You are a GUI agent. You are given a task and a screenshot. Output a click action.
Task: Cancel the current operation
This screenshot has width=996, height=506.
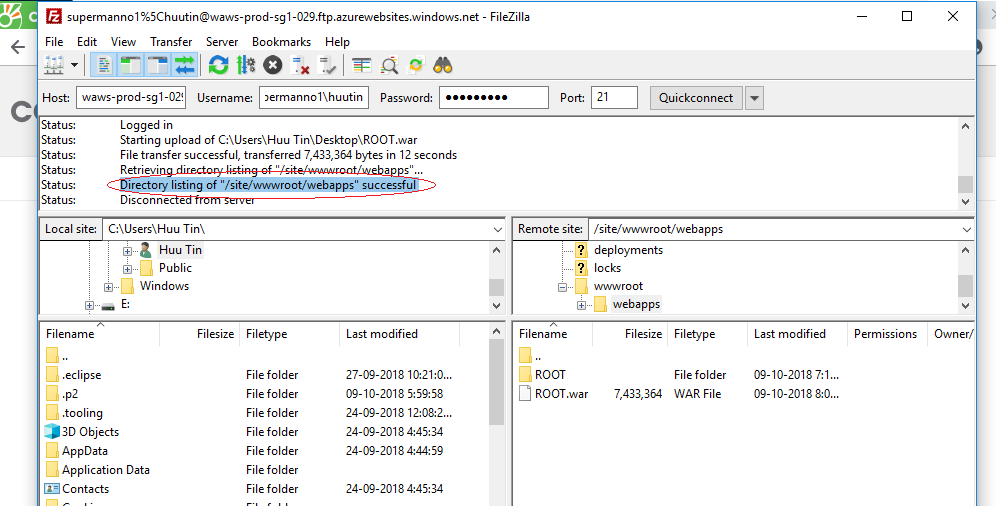click(273, 65)
